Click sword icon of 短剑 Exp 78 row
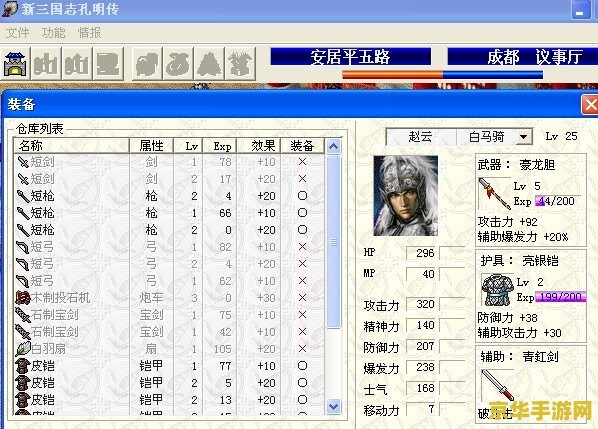The height and width of the screenshot is (429, 598). pos(23,162)
